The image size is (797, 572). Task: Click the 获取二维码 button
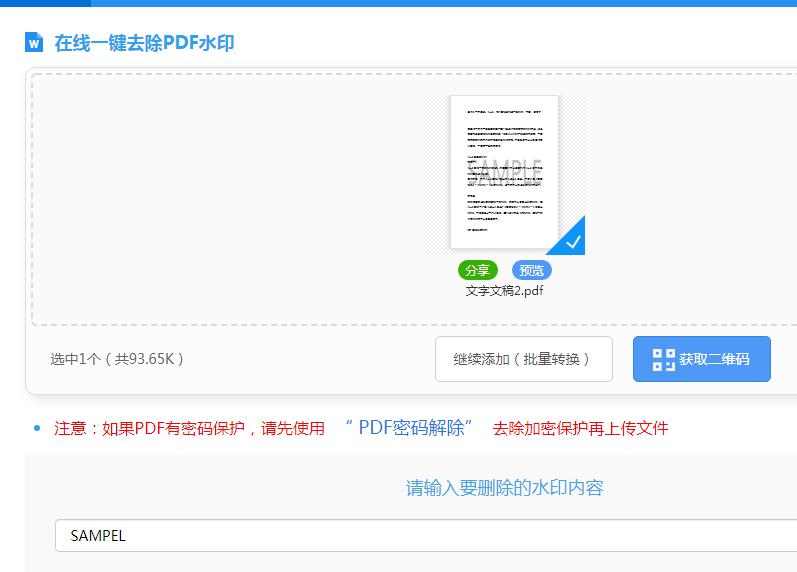pos(701,359)
